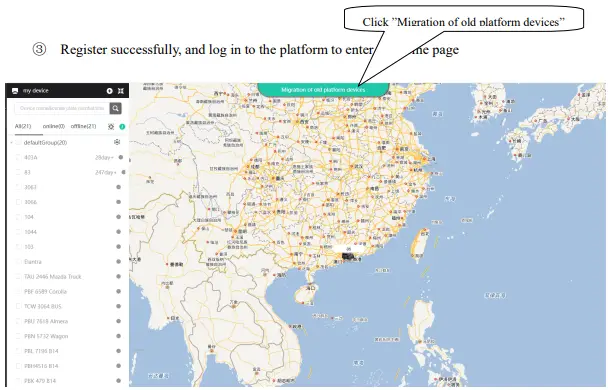Check the PBH4516 B14 checkbox
The width and height of the screenshot is (608, 390).
(x=18, y=366)
